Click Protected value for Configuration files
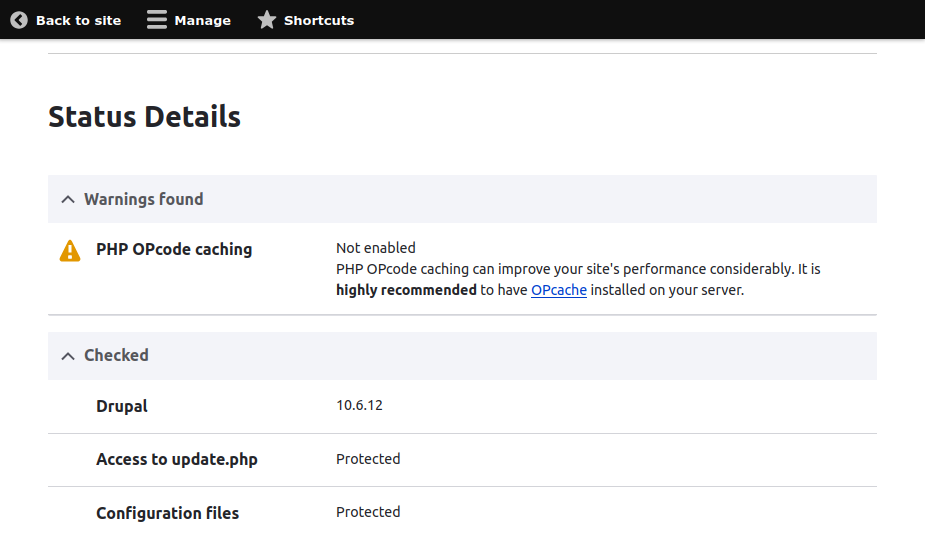 pyautogui.click(x=368, y=512)
